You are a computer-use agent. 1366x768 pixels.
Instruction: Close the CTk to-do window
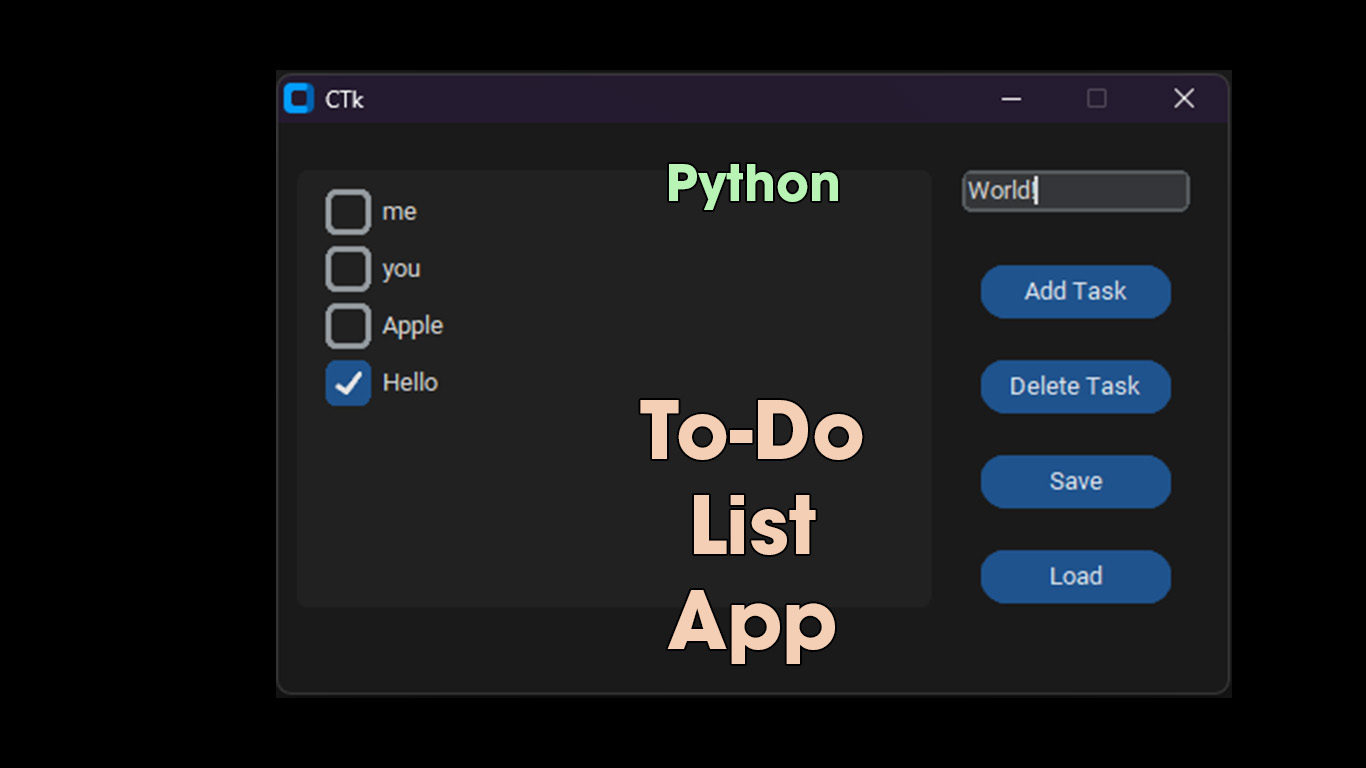coord(1184,99)
